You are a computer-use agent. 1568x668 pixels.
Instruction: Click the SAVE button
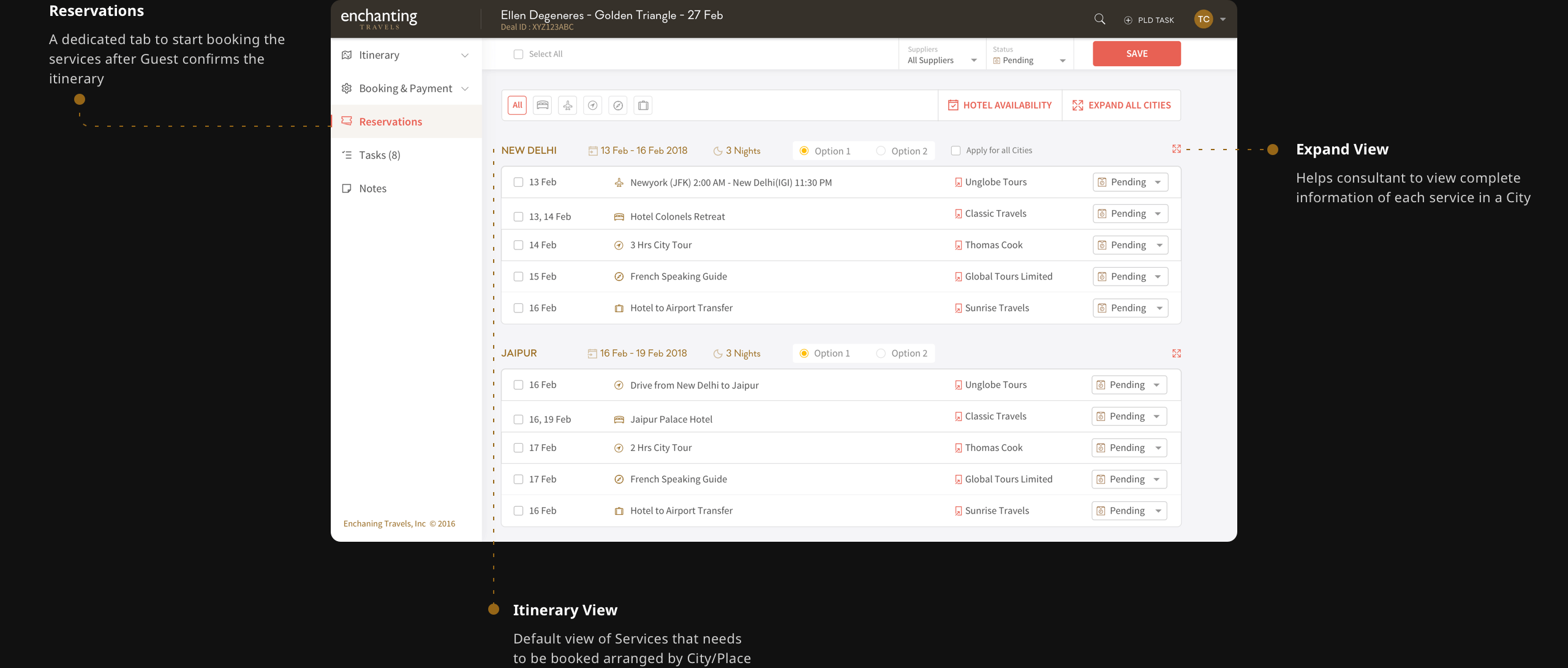1136,53
